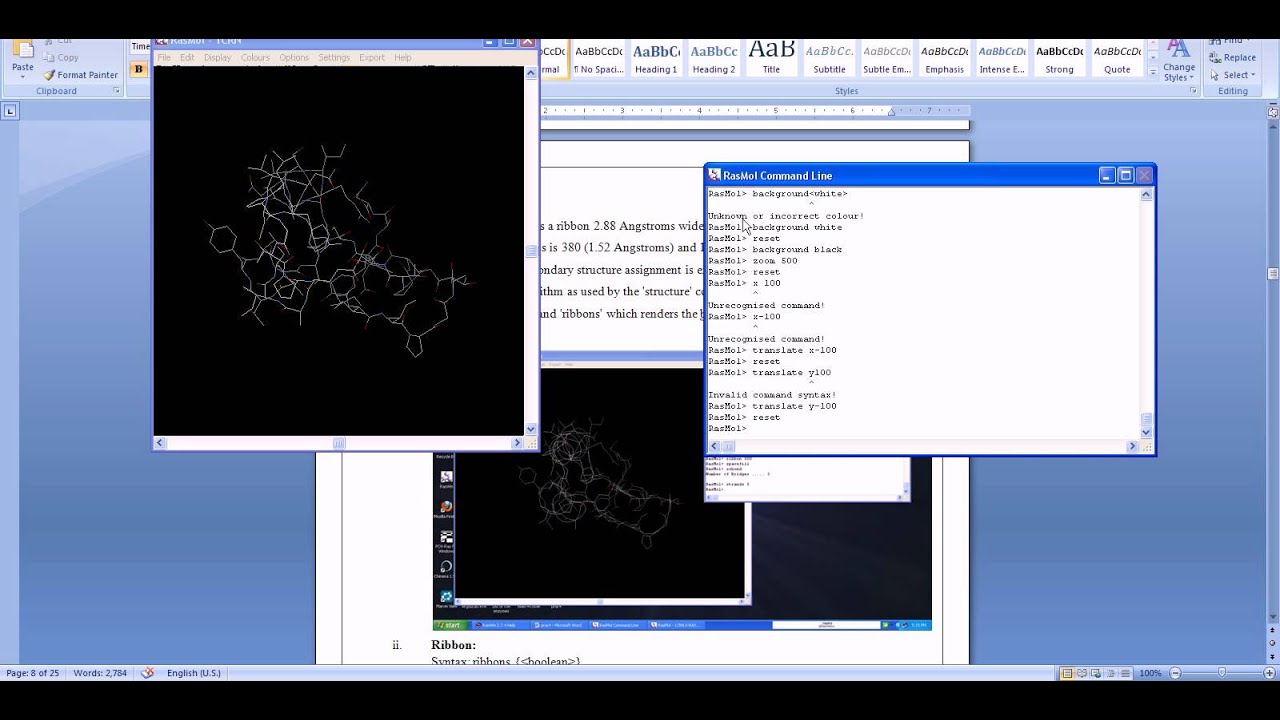Image resolution: width=1280 pixels, height=720 pixels.
Task: Apply the Intense Emphasis style
Action: click(x=1002, y=59)
